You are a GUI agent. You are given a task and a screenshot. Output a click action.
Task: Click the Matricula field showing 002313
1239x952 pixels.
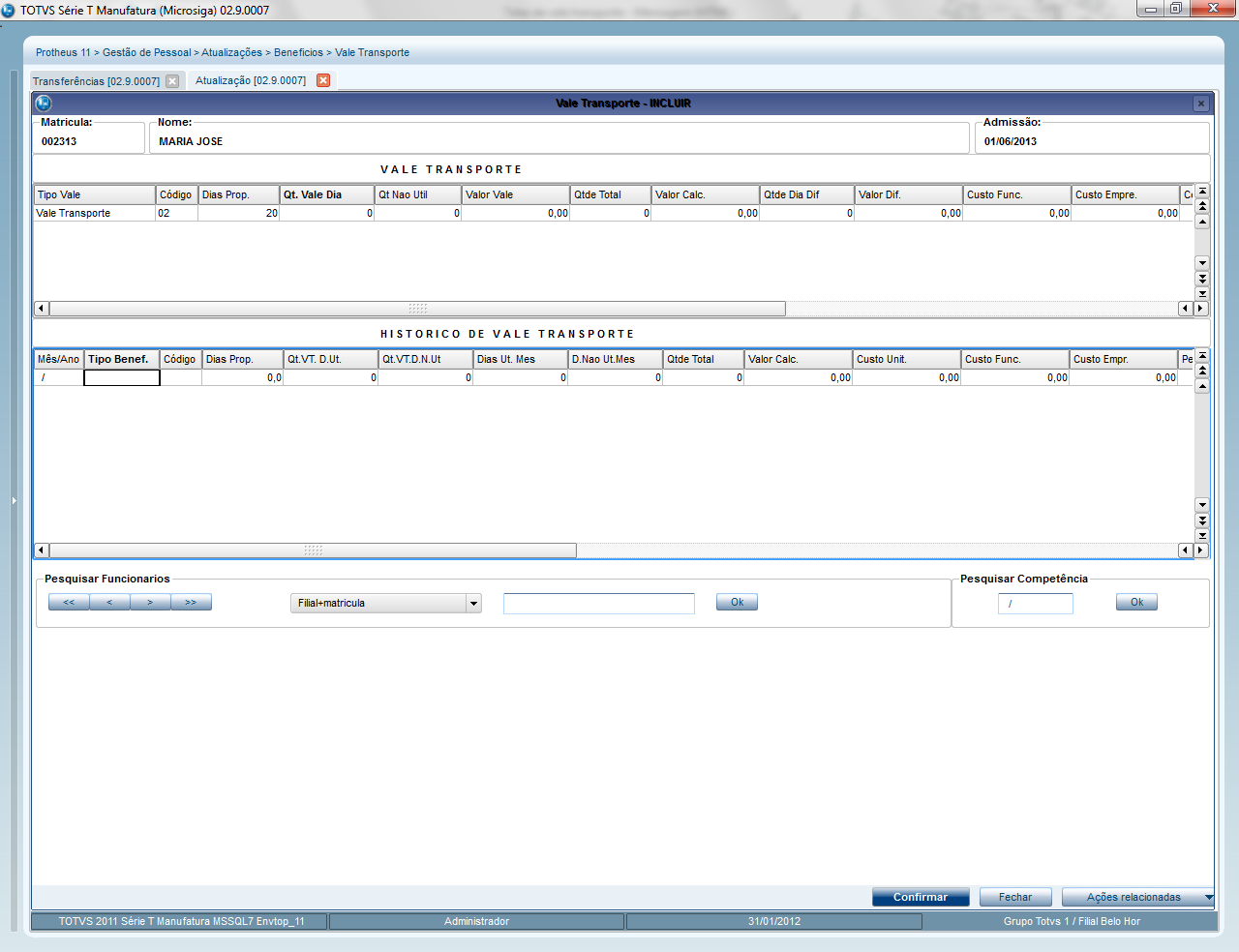(89, 141)
